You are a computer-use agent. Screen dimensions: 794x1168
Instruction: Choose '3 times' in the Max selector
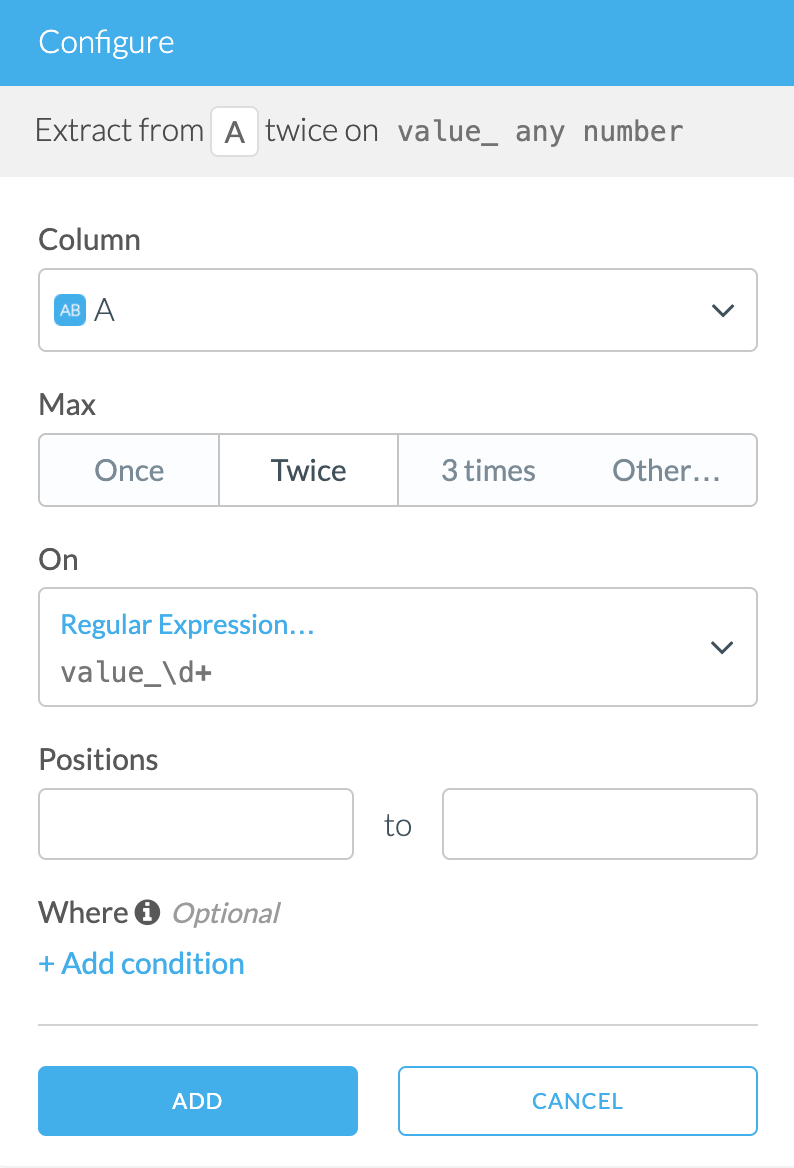click(488, 470)
